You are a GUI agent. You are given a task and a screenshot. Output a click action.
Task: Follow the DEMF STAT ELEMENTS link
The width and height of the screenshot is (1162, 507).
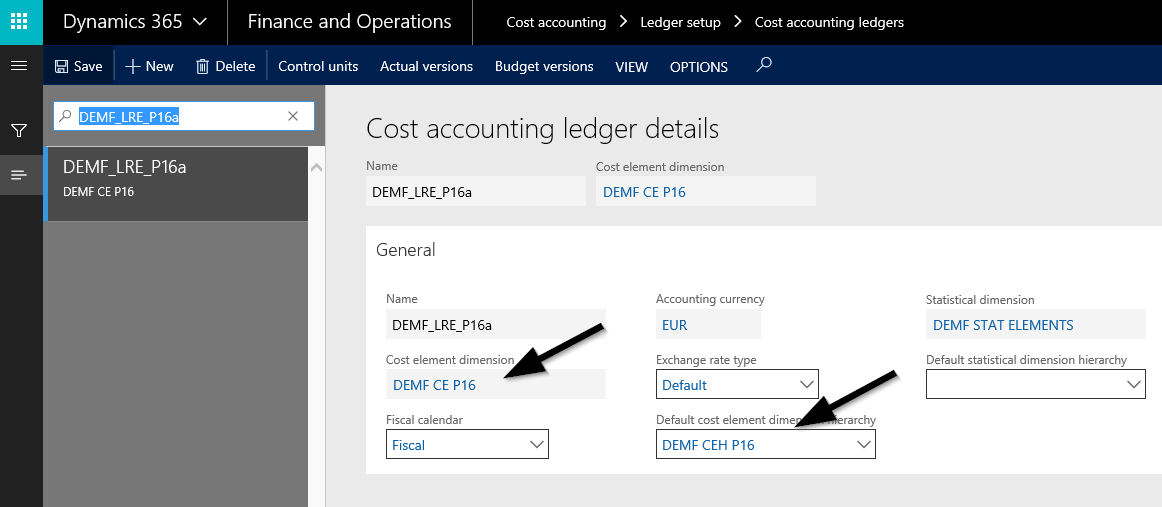pyautogui.click(x=1003, y=325)
